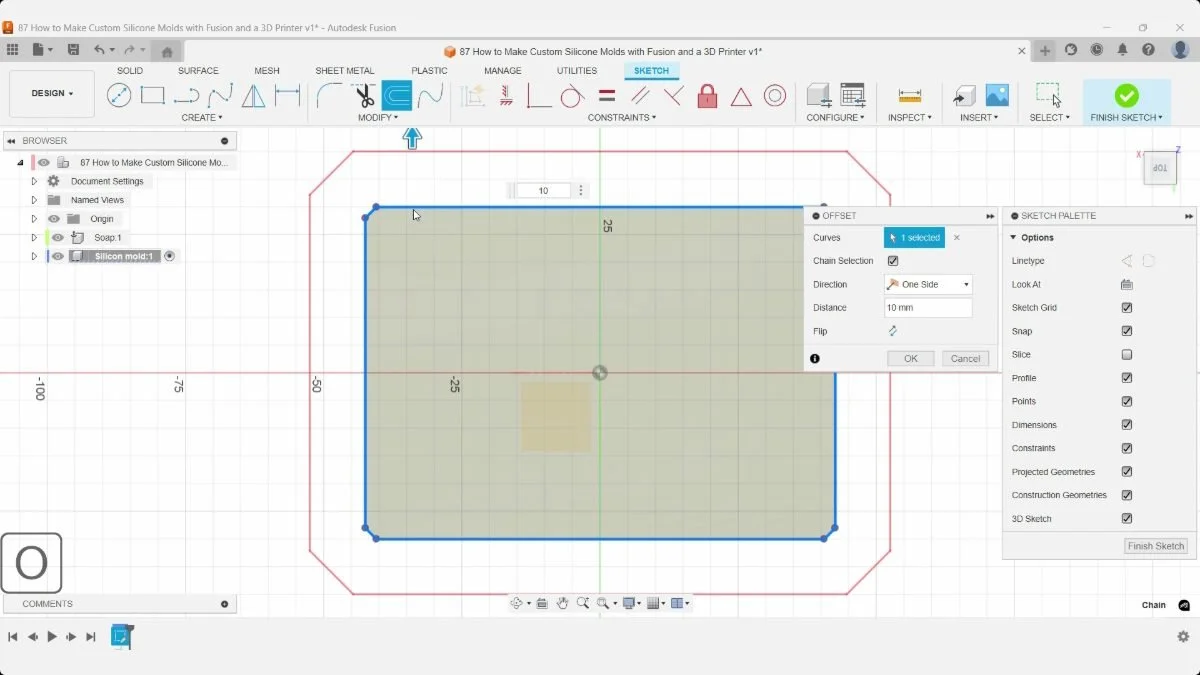Toggle the Dimensions checkbox
The height and width of the screenshot is (675, 1200).
click(1127, 425)
